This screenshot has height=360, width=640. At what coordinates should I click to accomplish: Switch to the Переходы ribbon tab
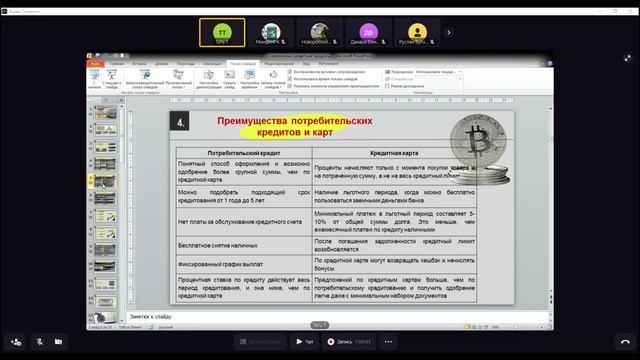pos(186,64)
